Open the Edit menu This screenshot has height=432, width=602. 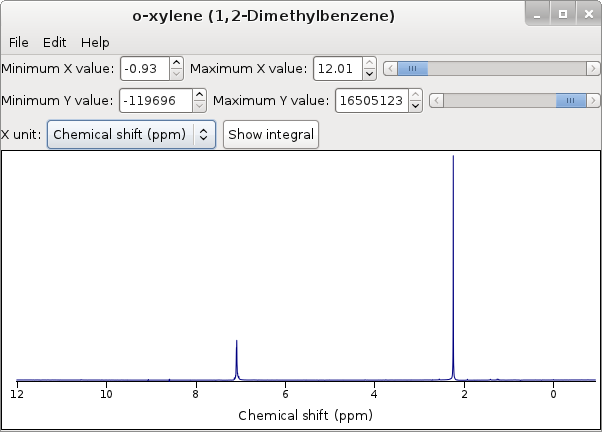click(x=55, y=42)
